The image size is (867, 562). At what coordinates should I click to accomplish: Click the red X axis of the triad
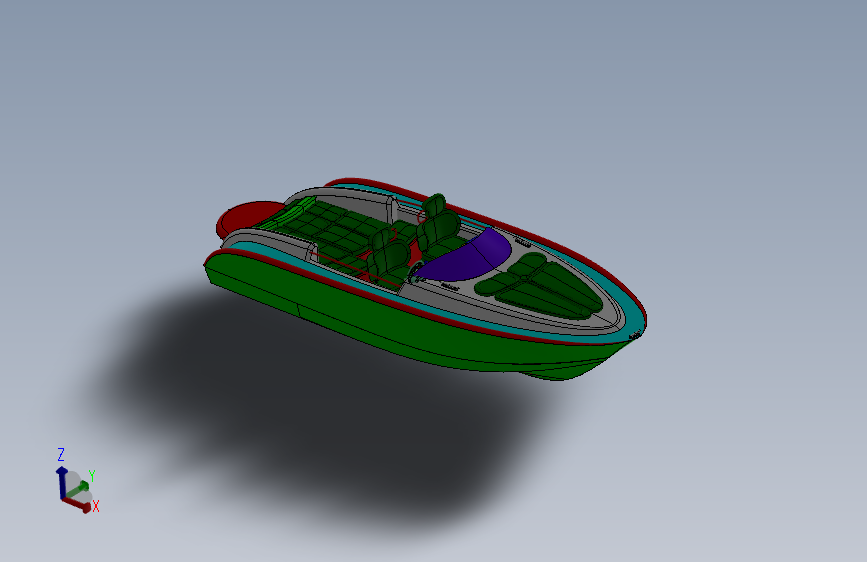77,504
